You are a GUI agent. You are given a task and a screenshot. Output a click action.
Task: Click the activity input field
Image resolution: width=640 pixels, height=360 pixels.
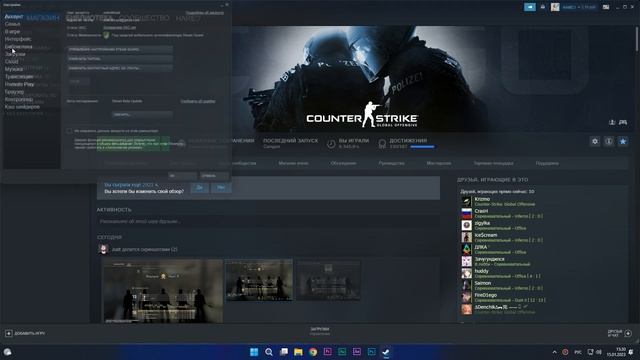(x=268, y=222)
